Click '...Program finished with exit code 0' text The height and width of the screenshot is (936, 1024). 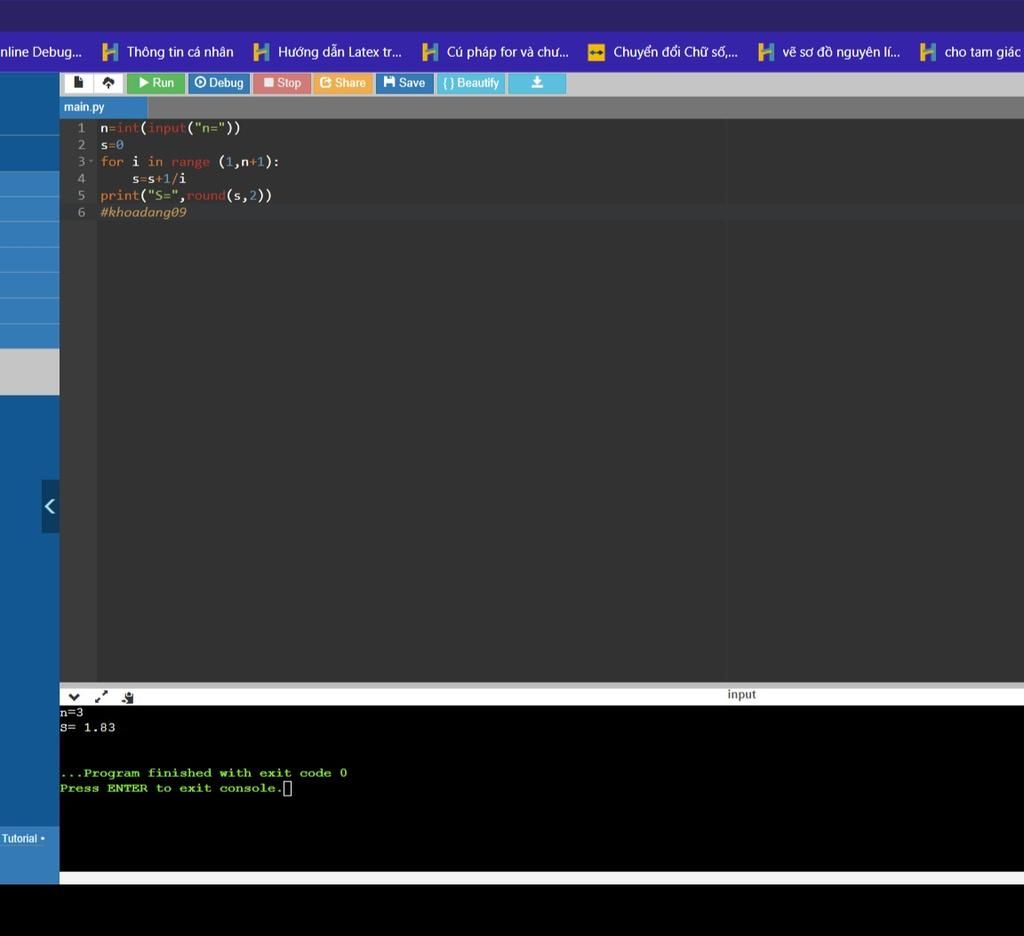pyautogui.click(x=204, y=773)
